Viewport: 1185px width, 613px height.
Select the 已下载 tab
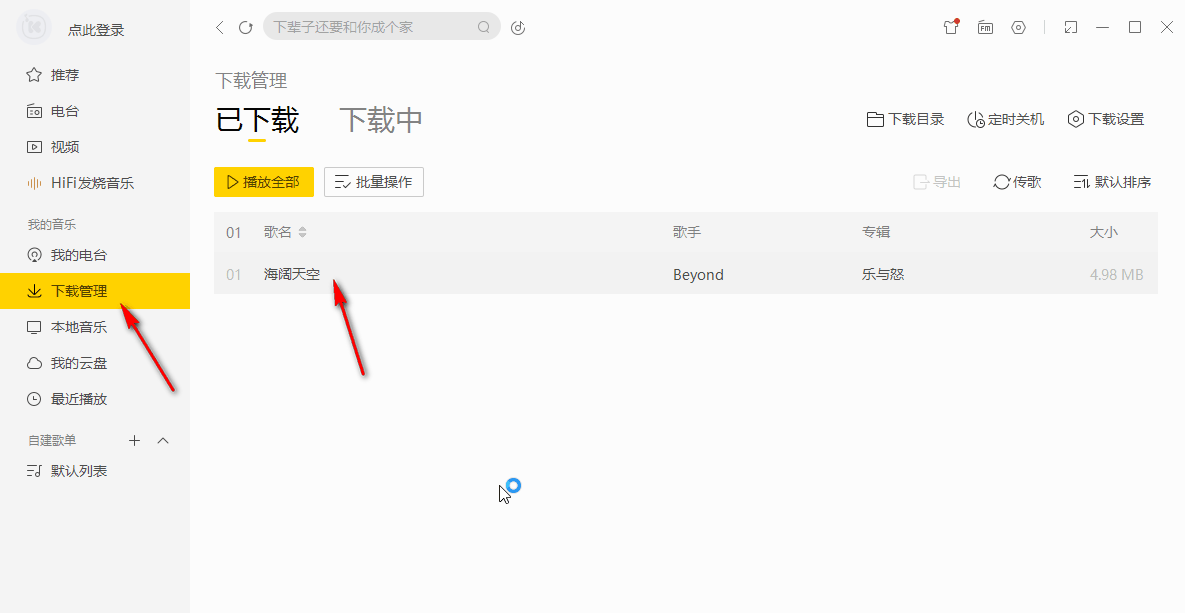point(257,120)
